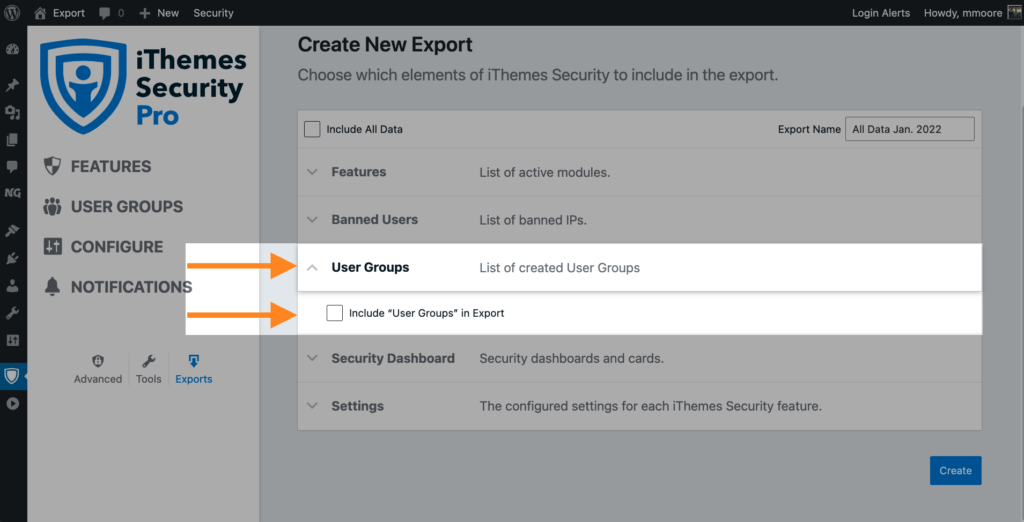Go to the Export home link
The width and height of the screenshot is (1024, 522).
59,13
